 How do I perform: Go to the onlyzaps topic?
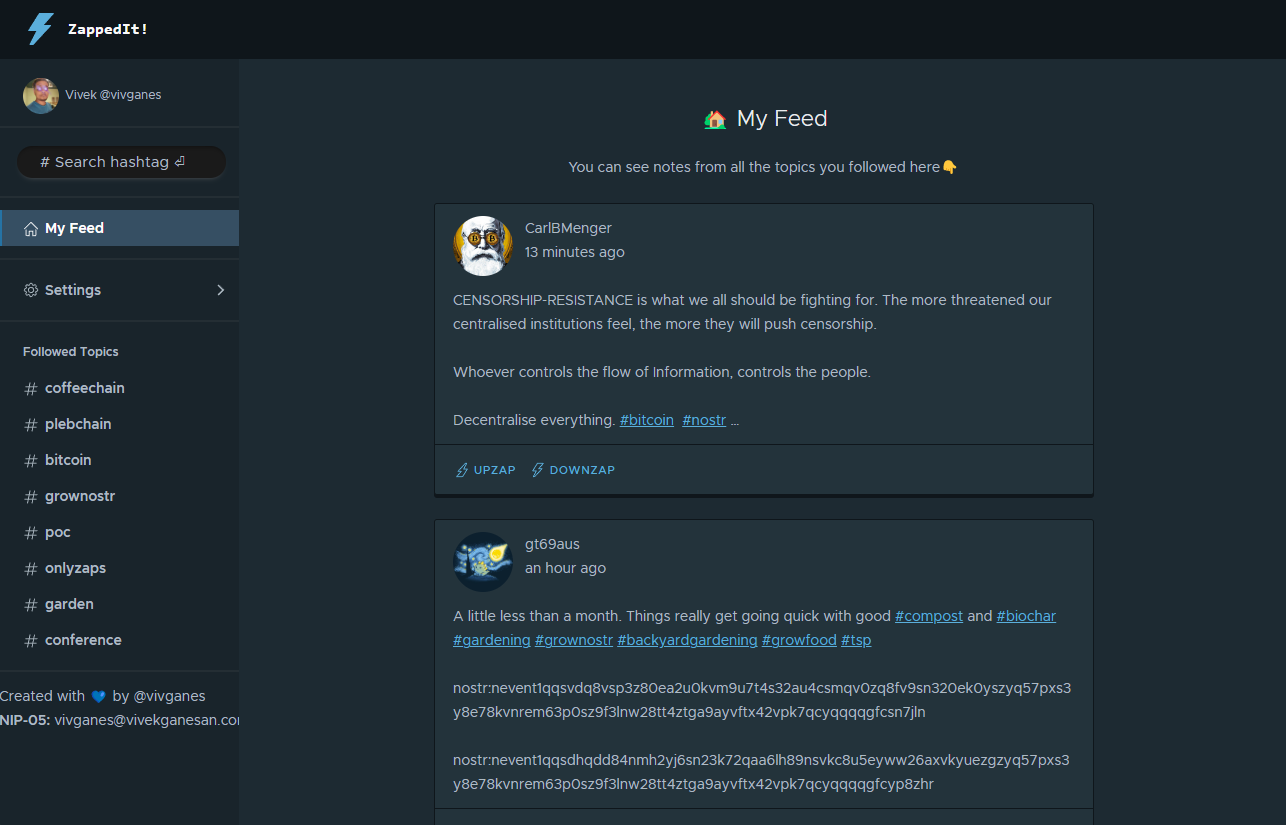coord(75,568)
